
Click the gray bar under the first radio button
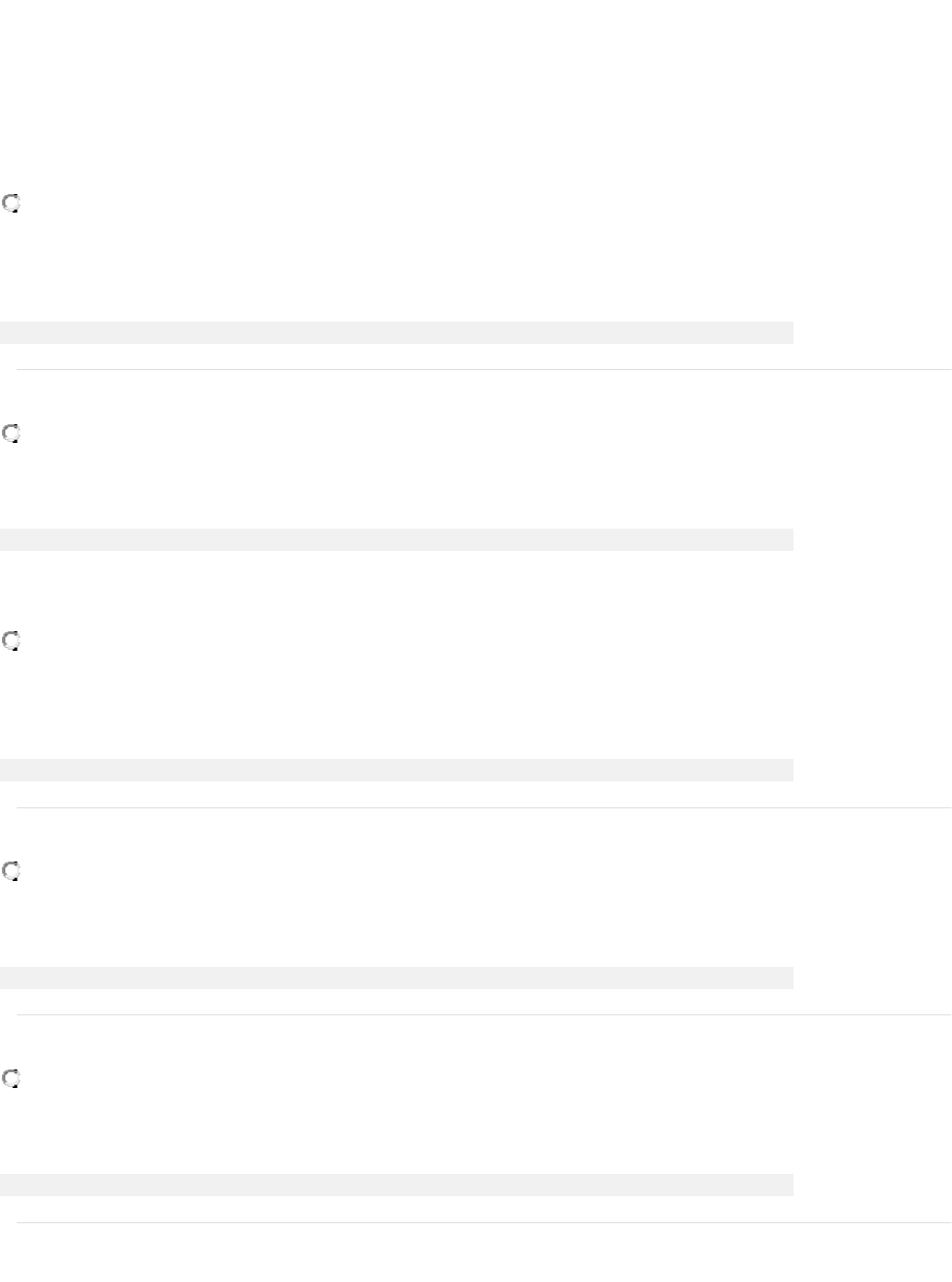click(396, 333)
